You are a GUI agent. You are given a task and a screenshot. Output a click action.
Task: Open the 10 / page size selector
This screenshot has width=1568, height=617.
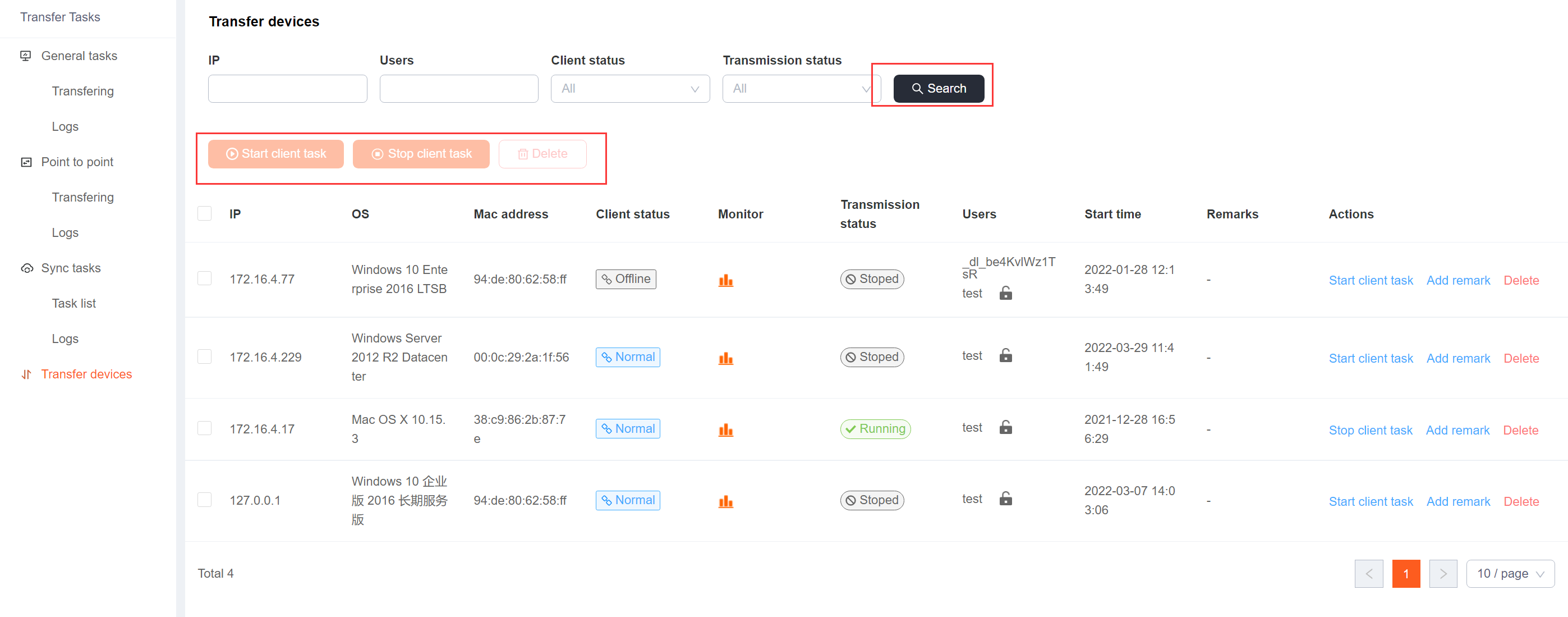coord(1510,574)
